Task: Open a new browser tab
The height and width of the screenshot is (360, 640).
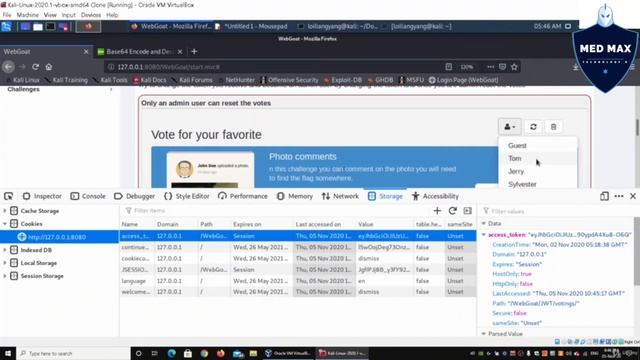Action: (194, 51)
